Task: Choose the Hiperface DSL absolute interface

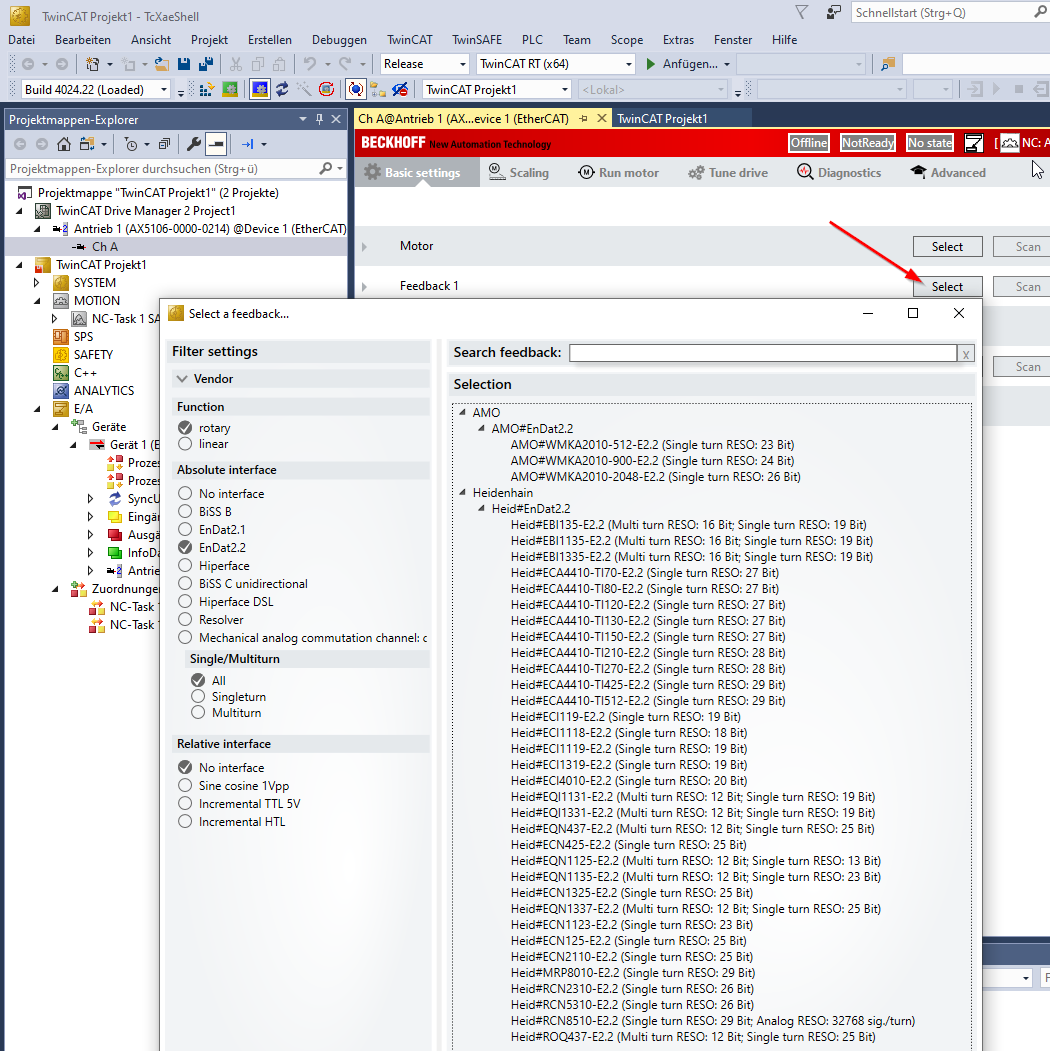Action: pos(185,602)
